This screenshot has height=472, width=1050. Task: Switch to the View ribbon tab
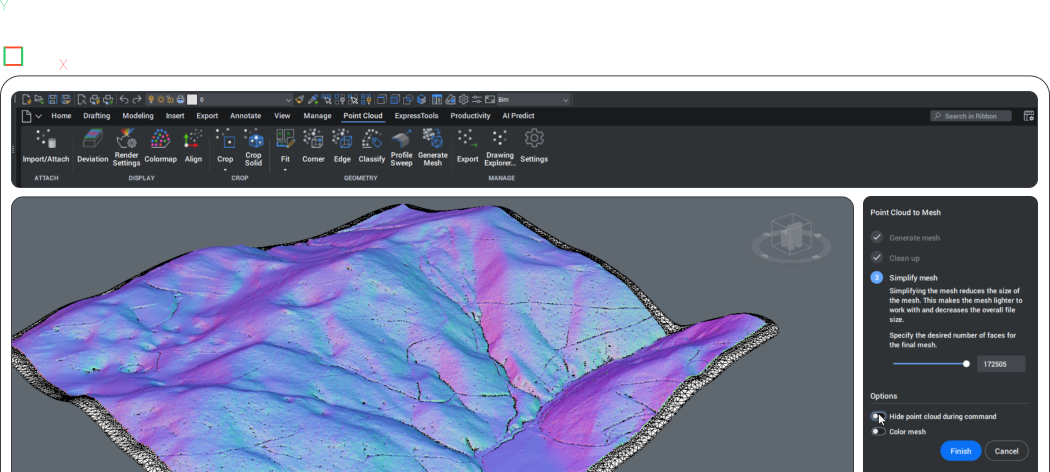282,116
